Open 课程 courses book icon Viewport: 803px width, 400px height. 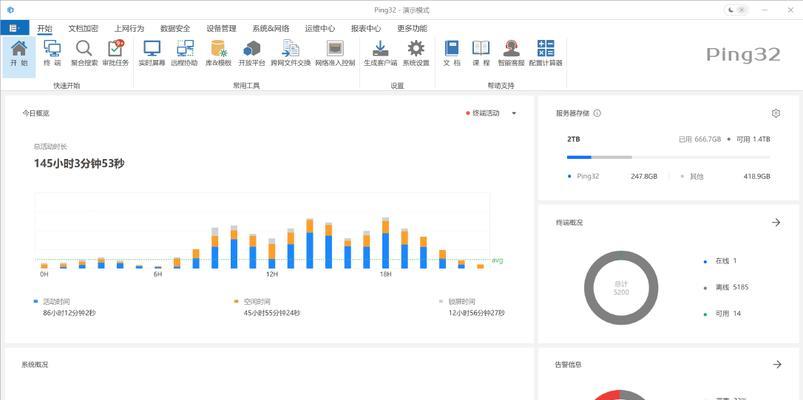click(481, 53)
